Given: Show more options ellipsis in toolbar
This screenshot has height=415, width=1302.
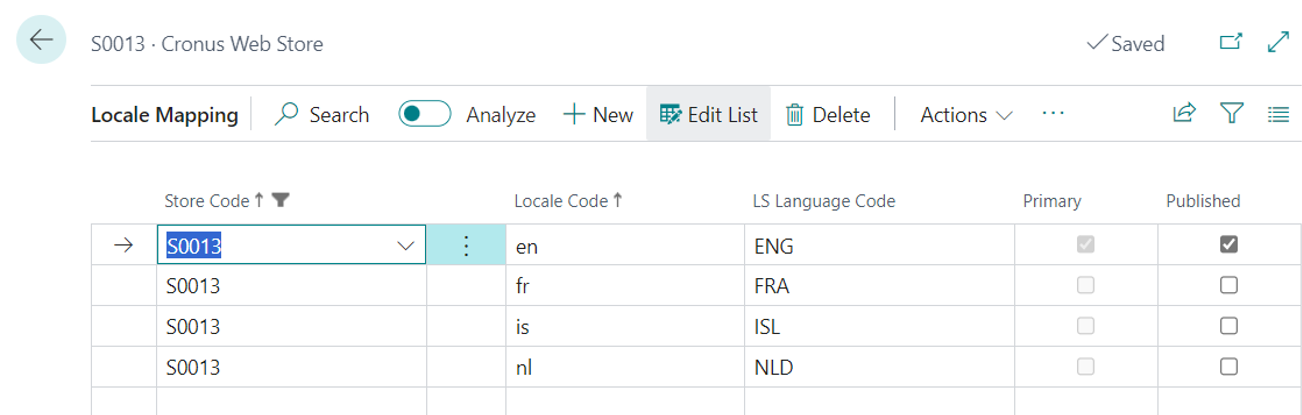Looking at the screenshot, I should (x=1053, y=114).
